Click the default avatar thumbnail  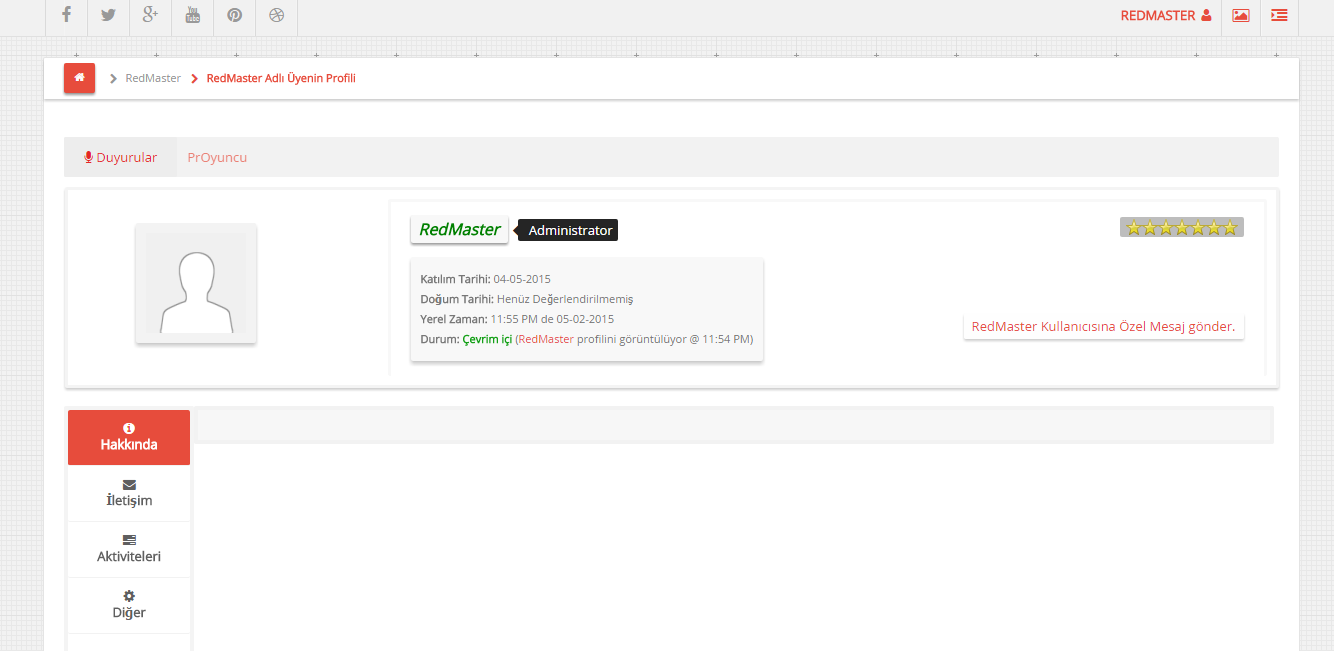pos(196,283)
